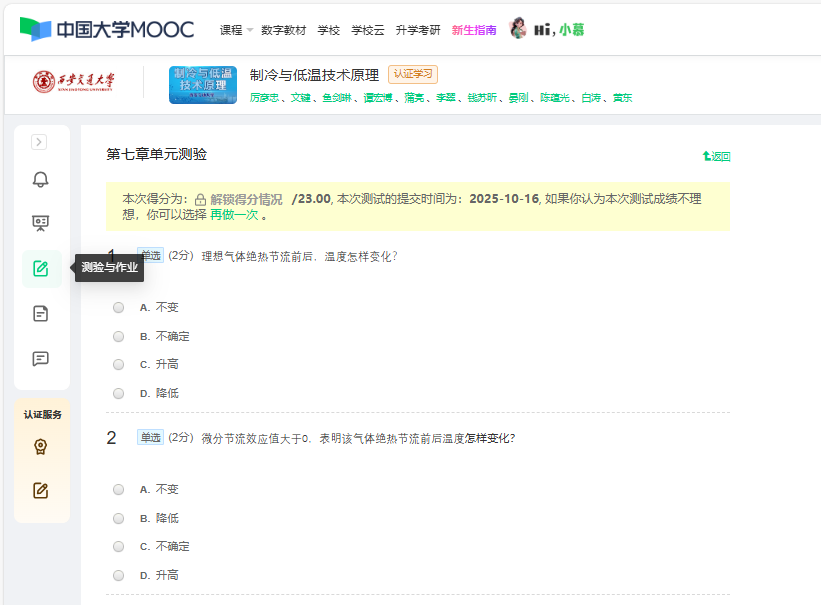Click the badge icon under 认证服务
821x605 pixels.
(41, 447)
